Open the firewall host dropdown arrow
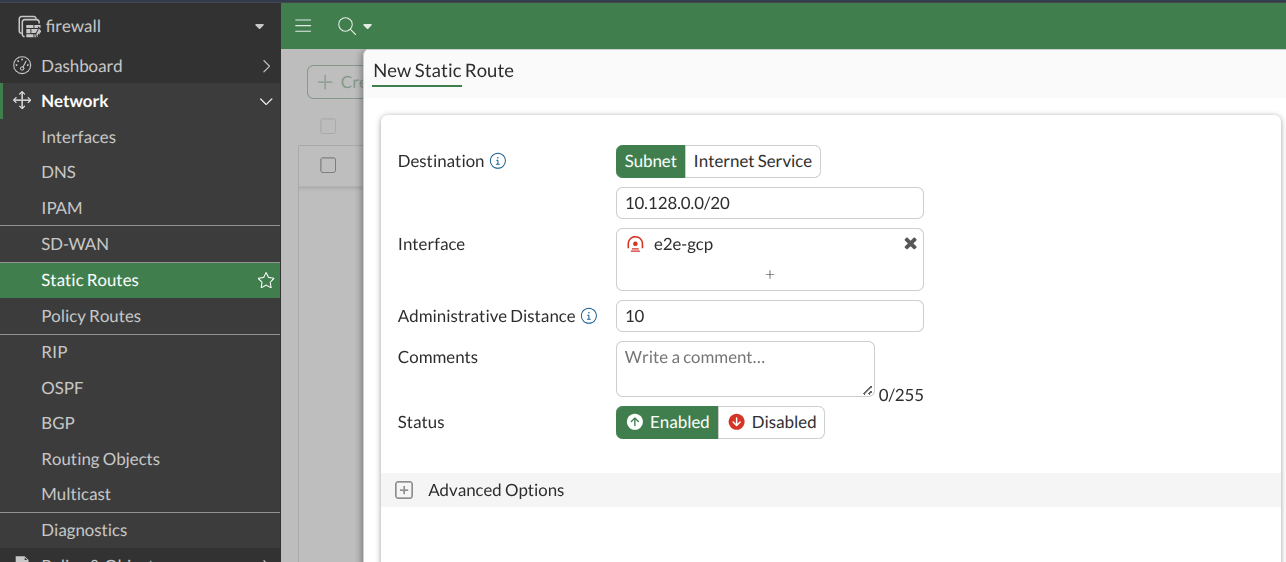This screenshot has height=562, width=1286. [260, 27]
